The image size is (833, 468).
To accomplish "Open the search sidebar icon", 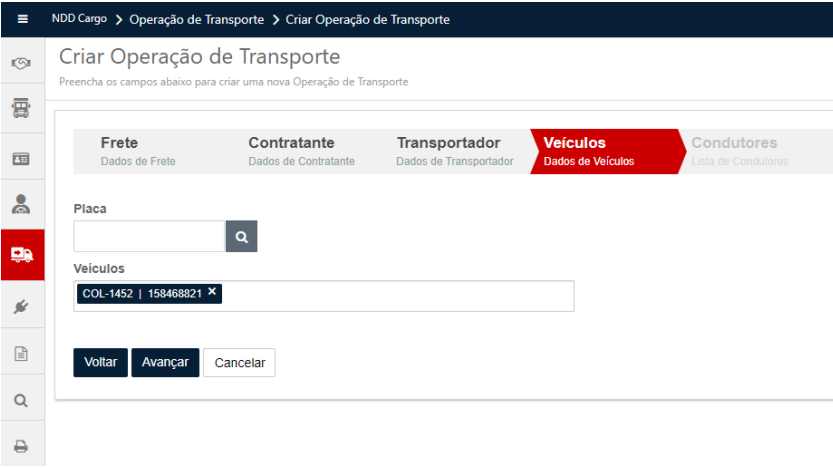I will tap(22, 400).
